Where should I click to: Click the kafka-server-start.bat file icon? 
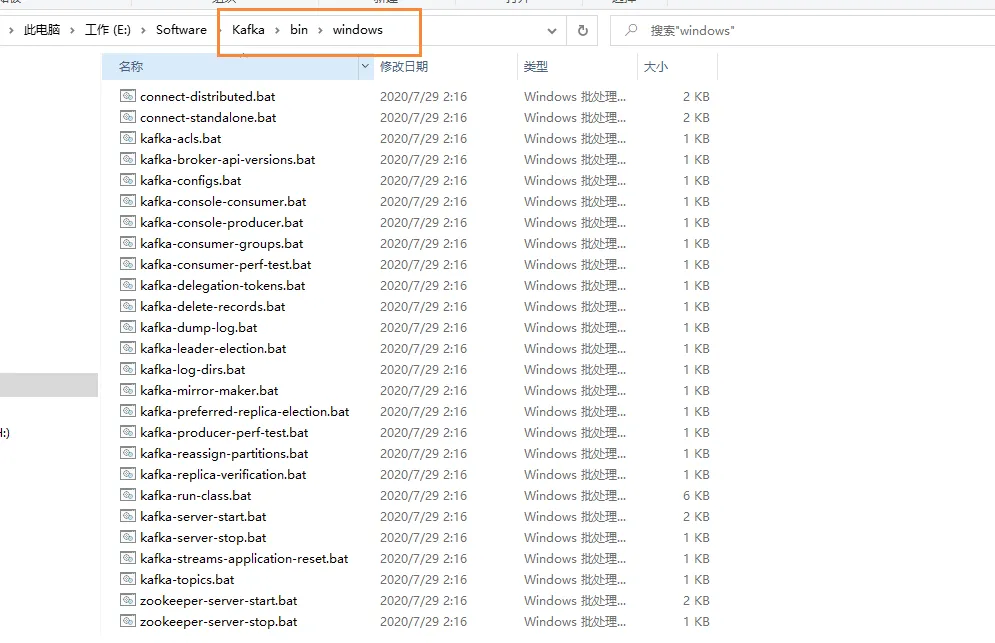pyautogui.click(x=127, y=517)
